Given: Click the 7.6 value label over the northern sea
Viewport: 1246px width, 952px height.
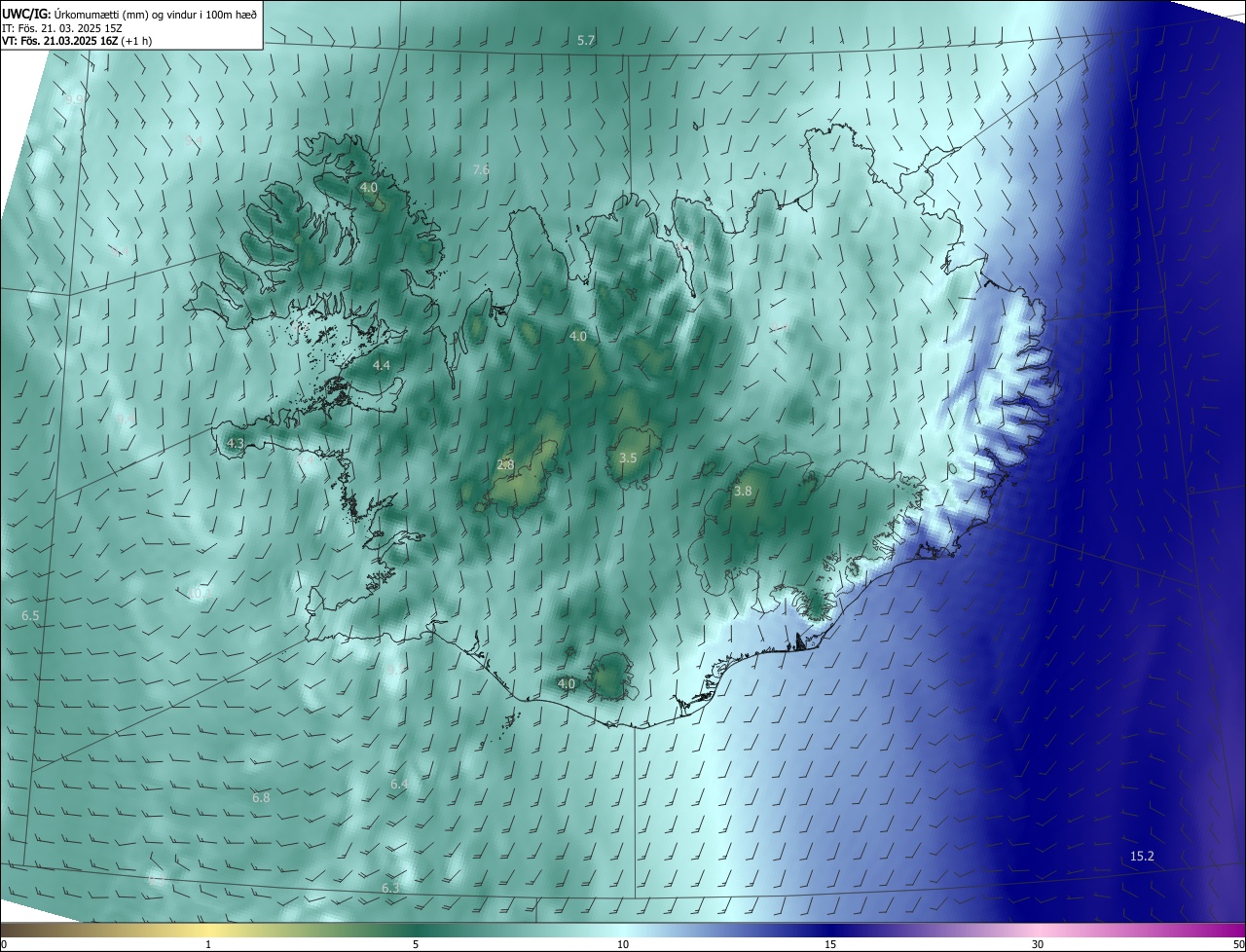Looking at the screenshot, I should [x=481, y=169].
